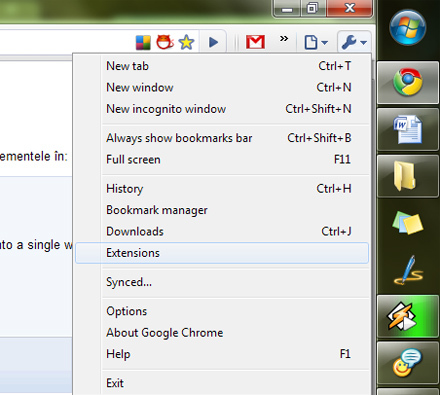Open the Gmail bookmark icon
This screenshot has width=440, height=395.
coord(255,42)
